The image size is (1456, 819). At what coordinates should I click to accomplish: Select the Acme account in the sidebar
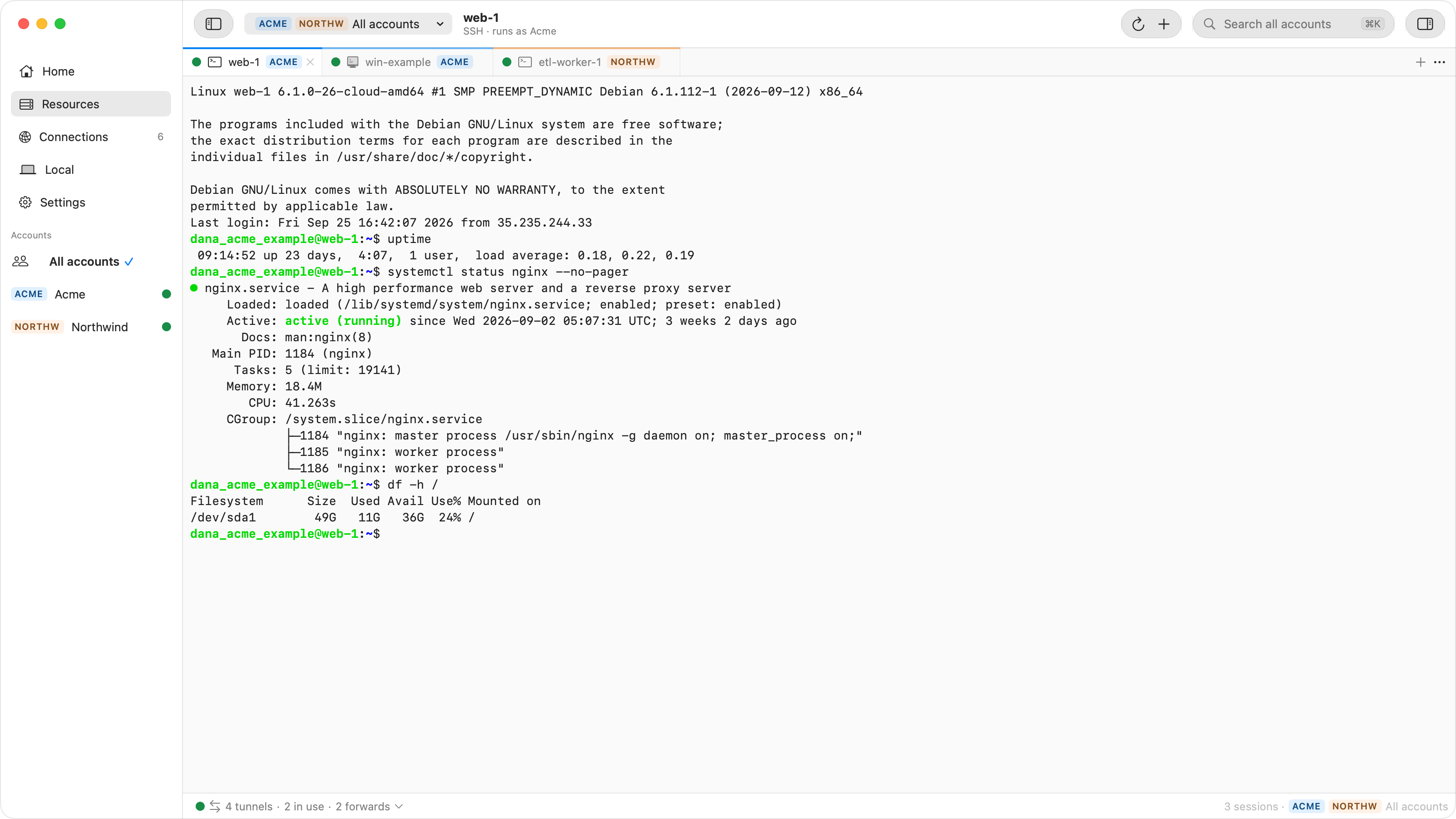tap(91, 294)
